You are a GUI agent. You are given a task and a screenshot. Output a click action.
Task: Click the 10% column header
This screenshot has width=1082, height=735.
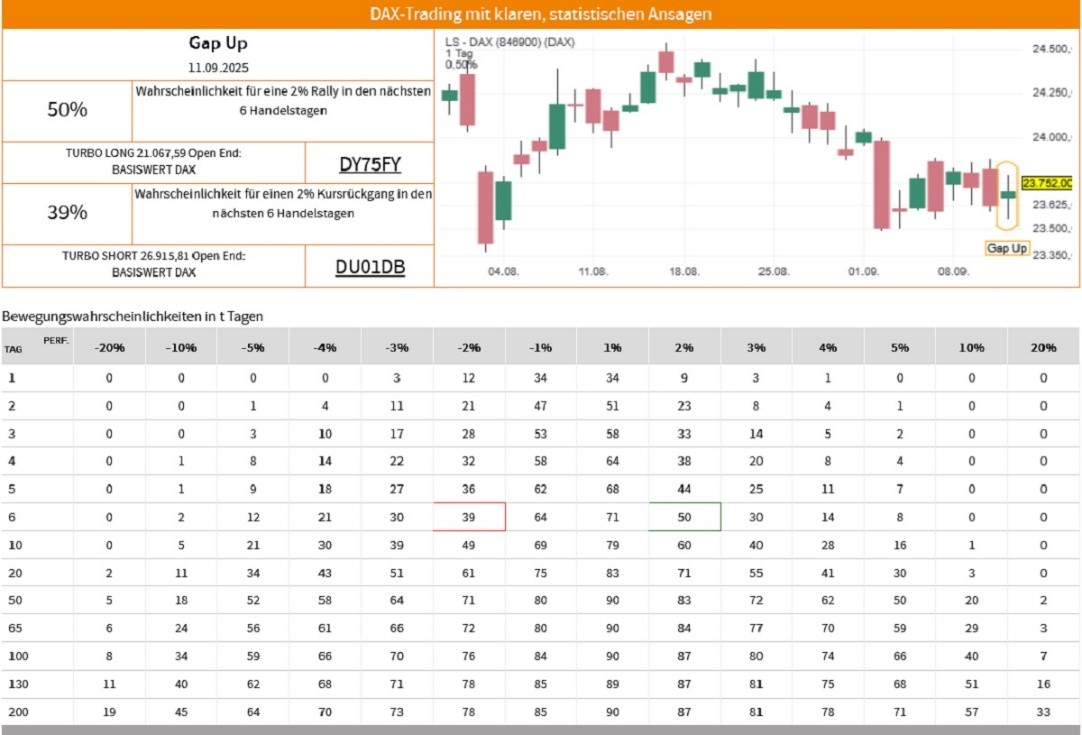(972, 348)
